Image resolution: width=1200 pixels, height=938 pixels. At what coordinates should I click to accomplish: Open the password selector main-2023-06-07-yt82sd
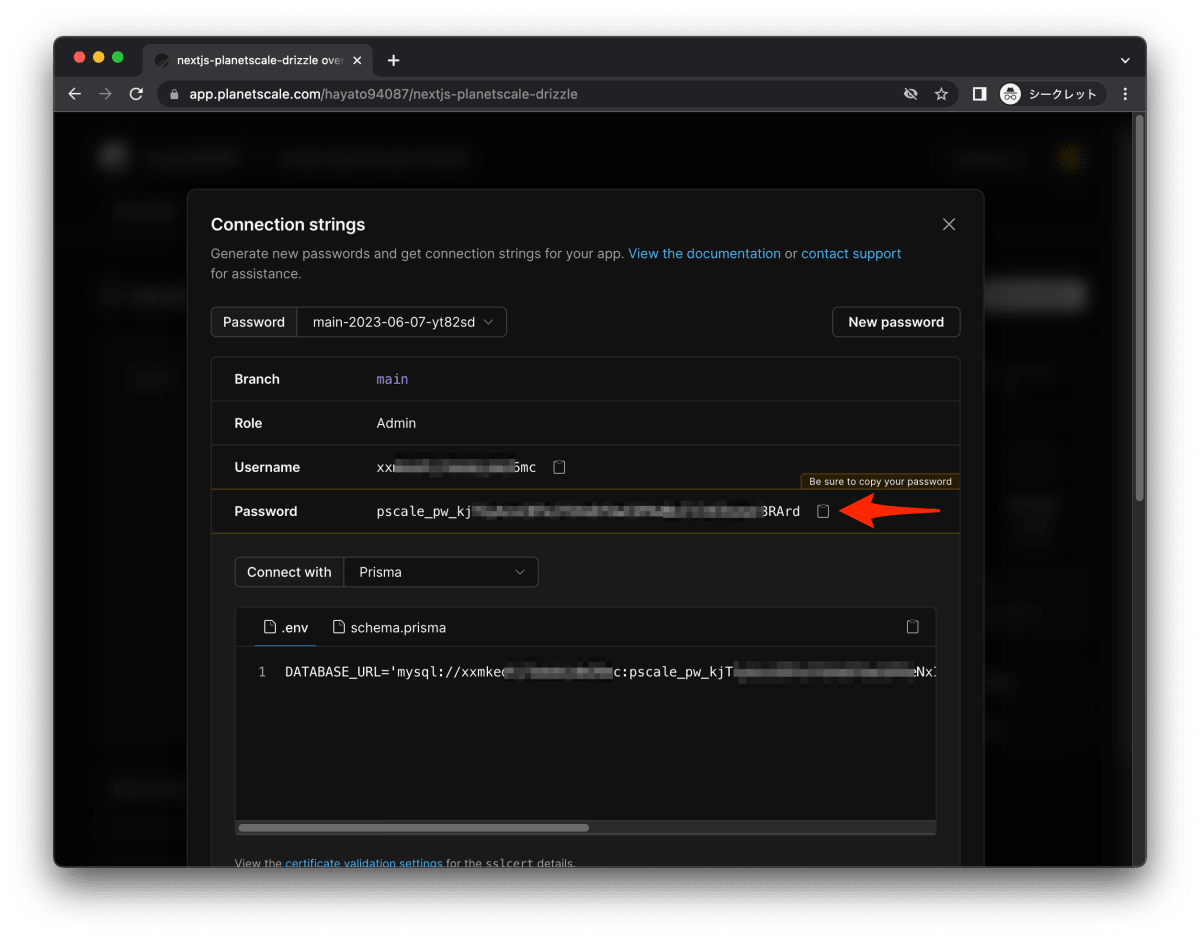(402, 322)
